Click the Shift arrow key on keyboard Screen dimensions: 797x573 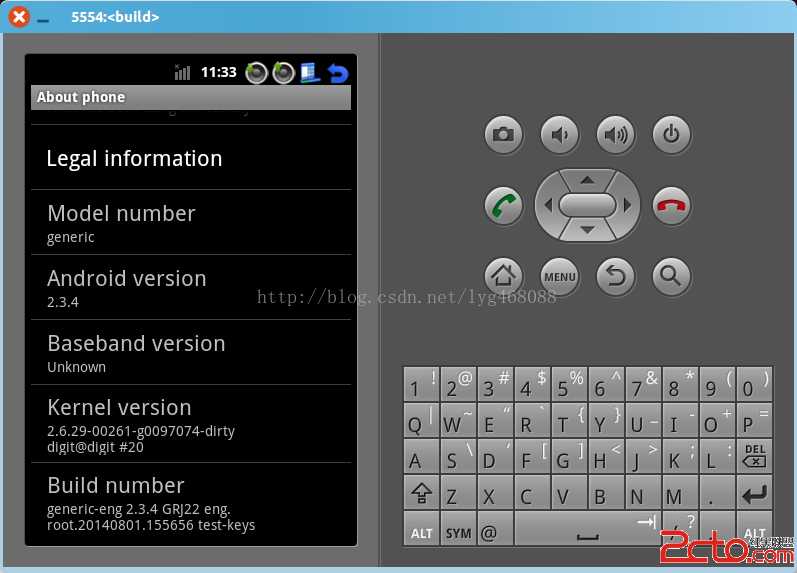(x=421, y=493)
